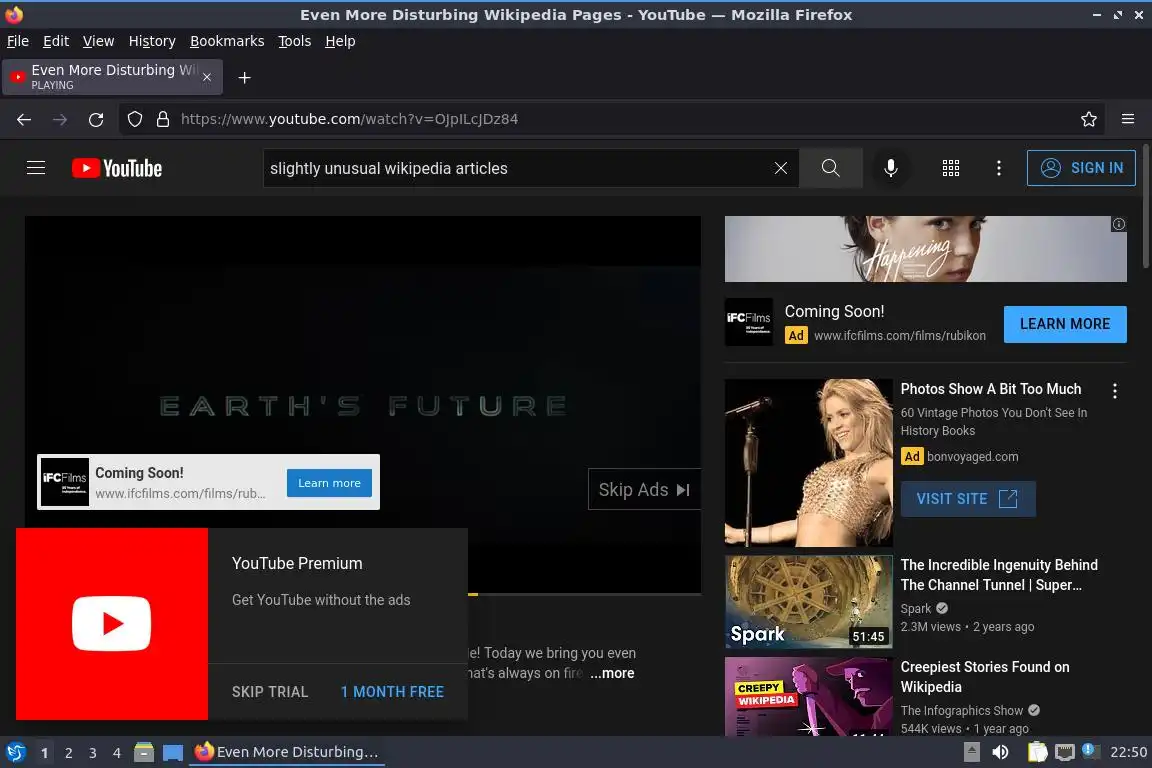Open Firefox application hamburger menu
Screen dimensions: 1152x768
click(1128, 119)
